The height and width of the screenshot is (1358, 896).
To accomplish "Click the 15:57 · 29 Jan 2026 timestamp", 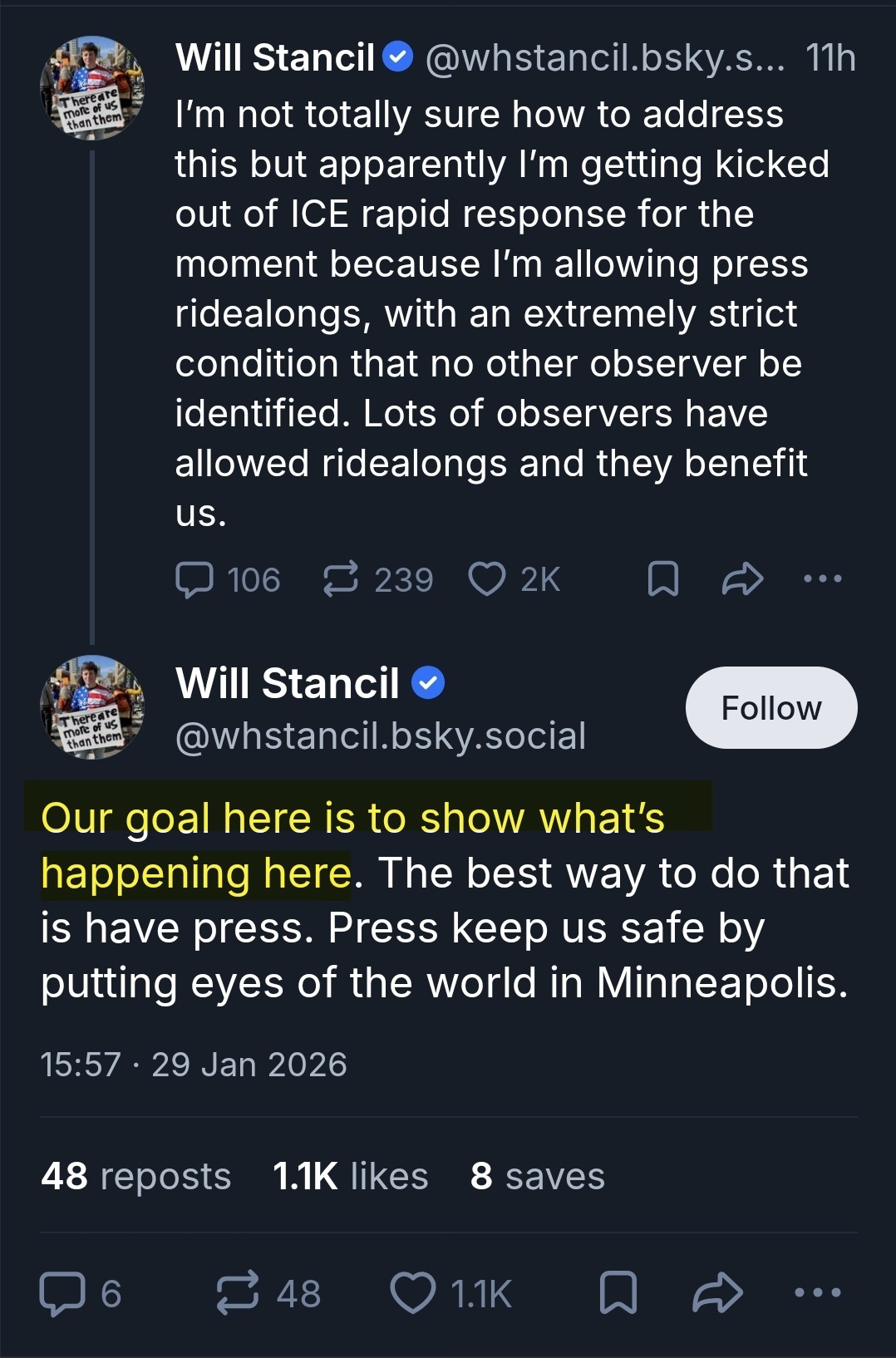I will tap(194, 1065).
